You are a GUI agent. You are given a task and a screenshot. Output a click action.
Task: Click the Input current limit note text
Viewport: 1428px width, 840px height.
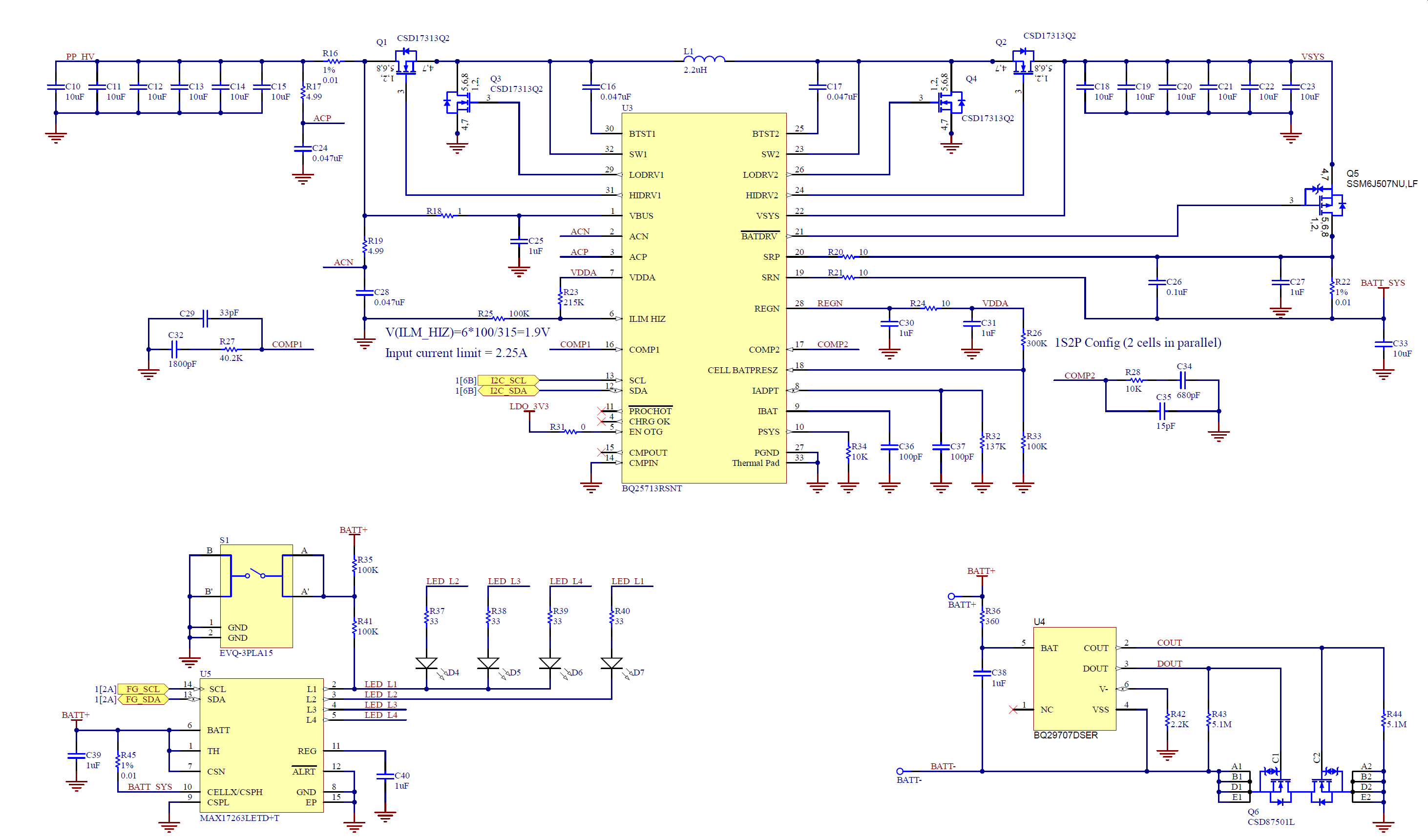click(456, 353)
